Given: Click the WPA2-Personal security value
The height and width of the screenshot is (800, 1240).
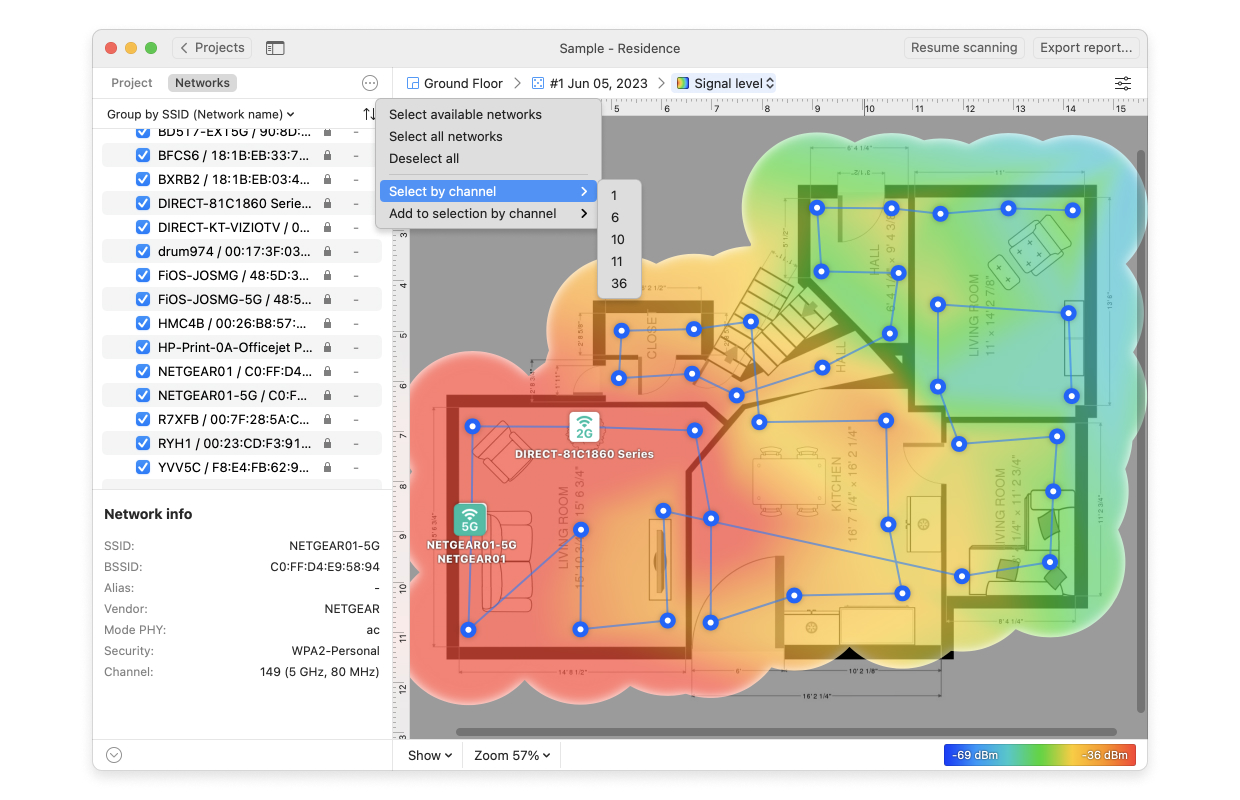Looking at the screenshot, I should [335, 651].
